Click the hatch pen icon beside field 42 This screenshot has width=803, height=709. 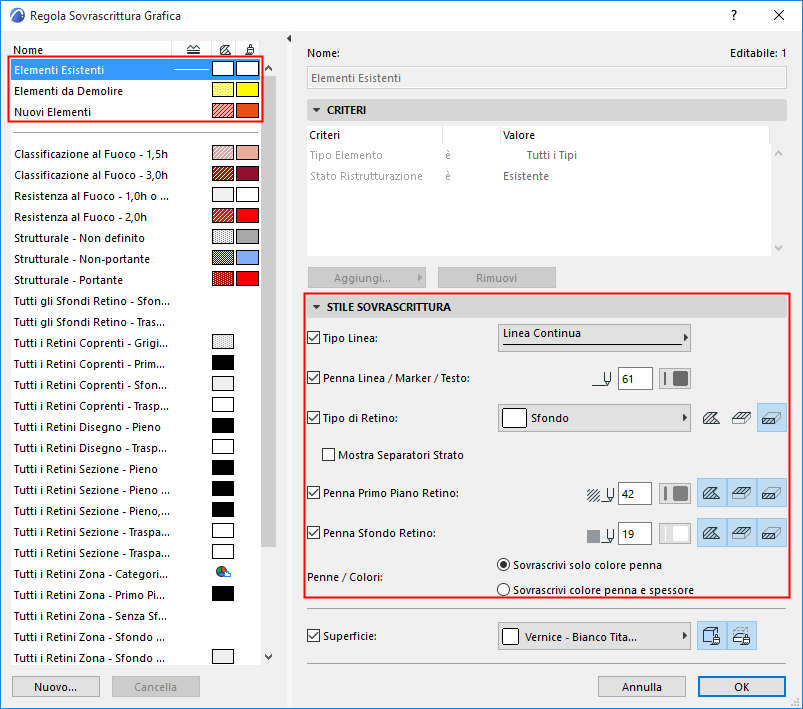pos(600,494)
